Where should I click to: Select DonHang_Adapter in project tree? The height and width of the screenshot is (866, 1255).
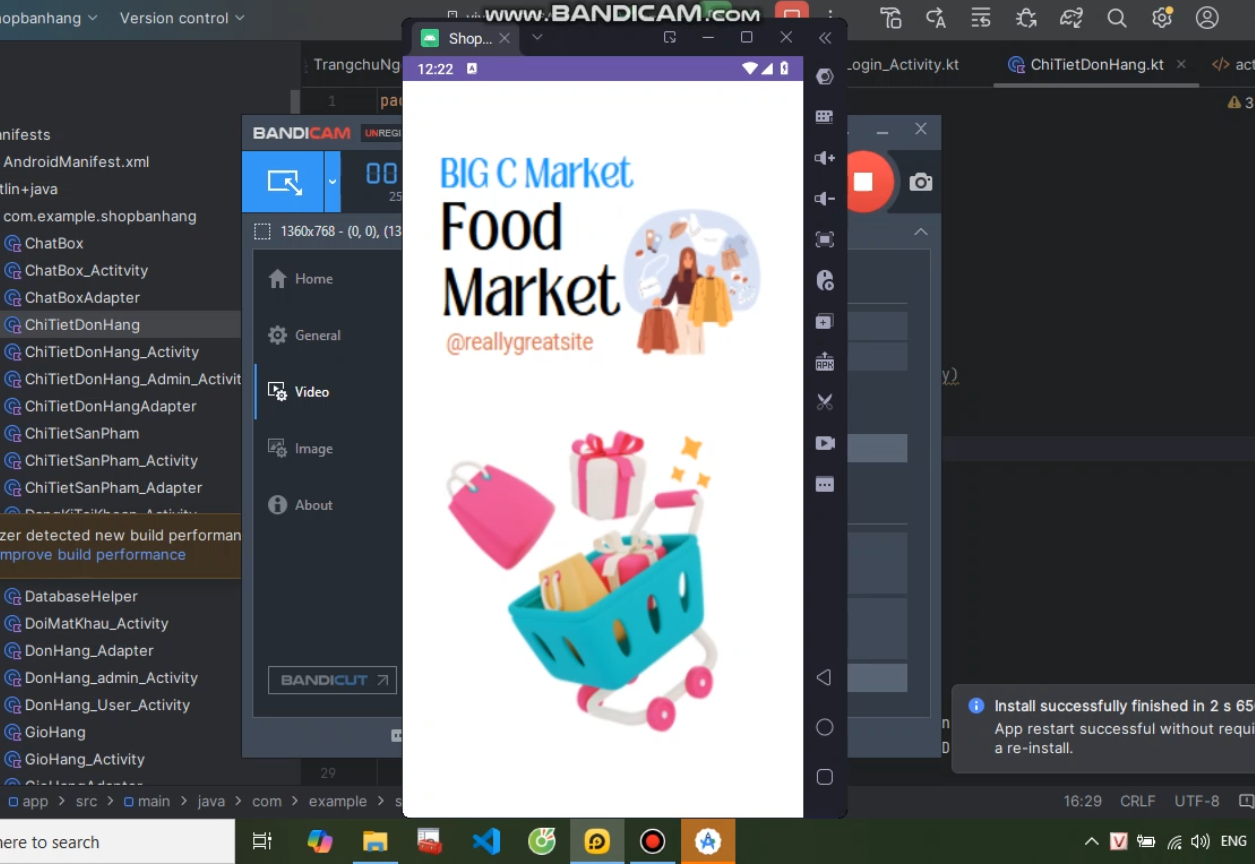tap(89, 650)
